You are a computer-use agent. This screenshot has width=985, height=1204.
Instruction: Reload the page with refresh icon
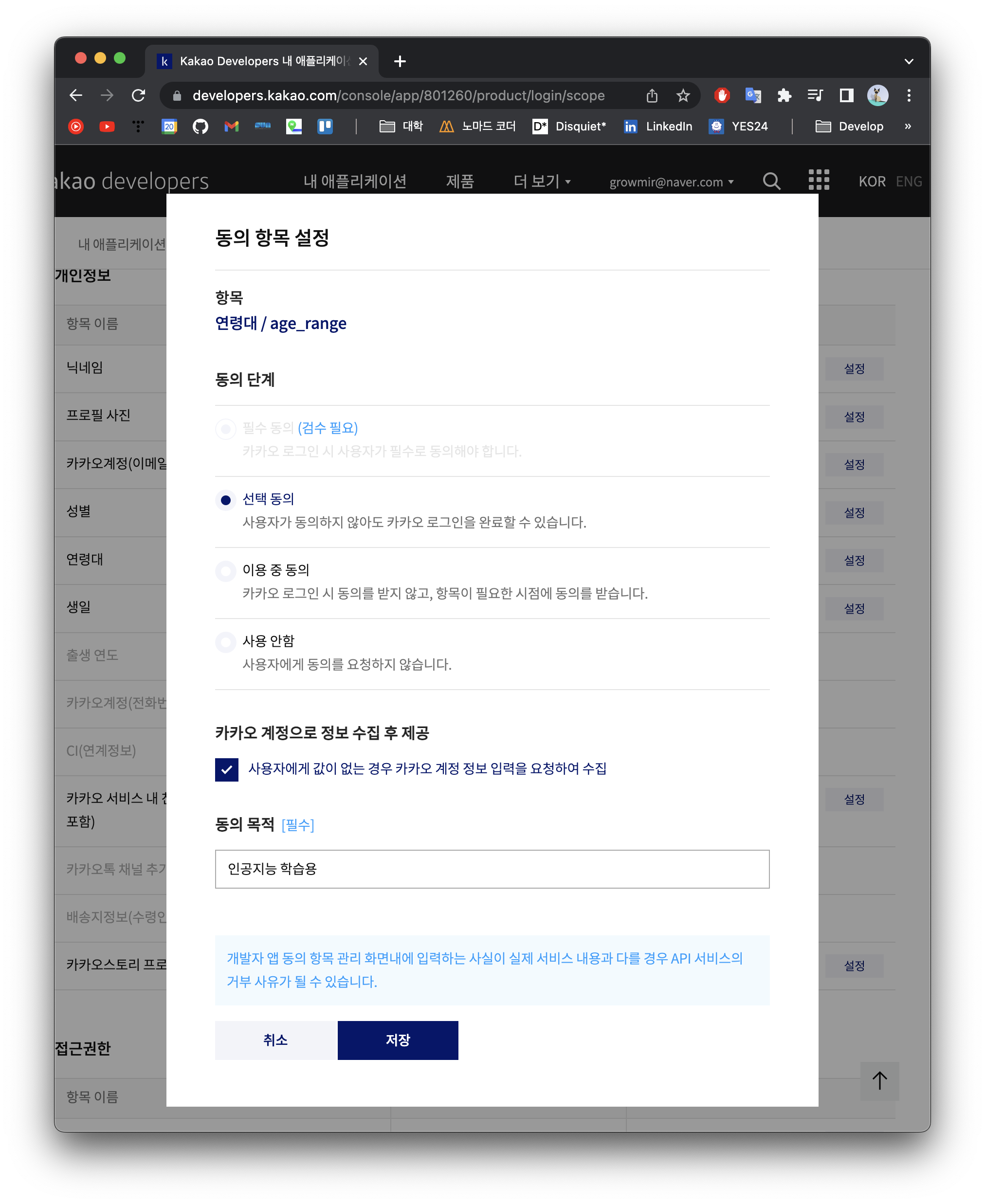coord(138,95)
